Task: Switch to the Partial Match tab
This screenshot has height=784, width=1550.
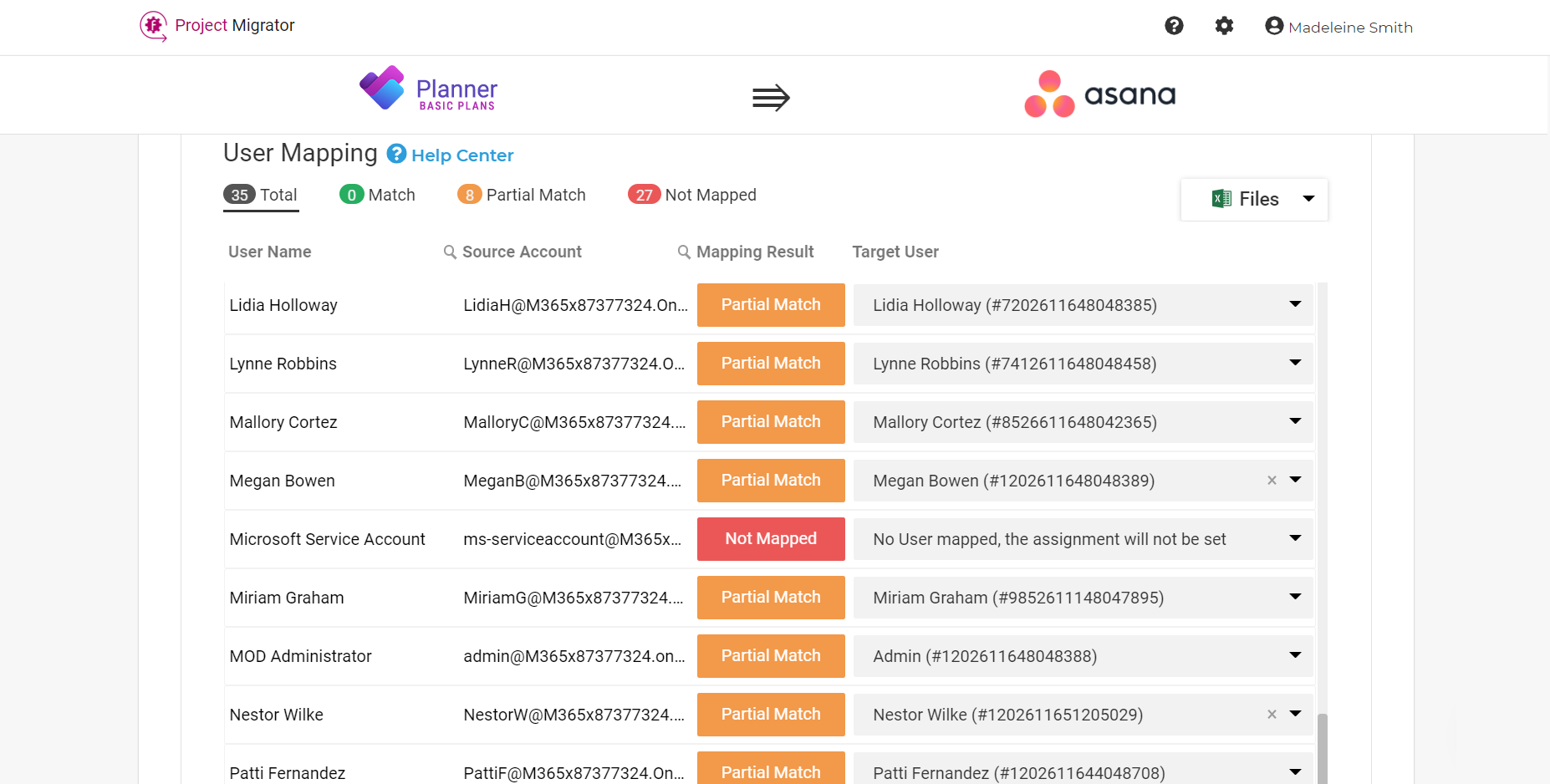Action: click(x=522, y=195)
